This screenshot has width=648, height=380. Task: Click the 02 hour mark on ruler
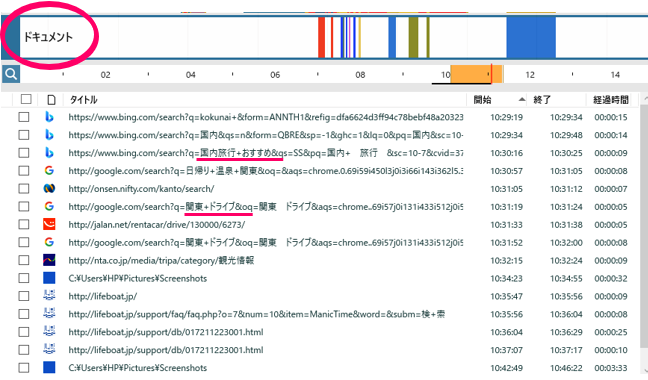[105, 75]
